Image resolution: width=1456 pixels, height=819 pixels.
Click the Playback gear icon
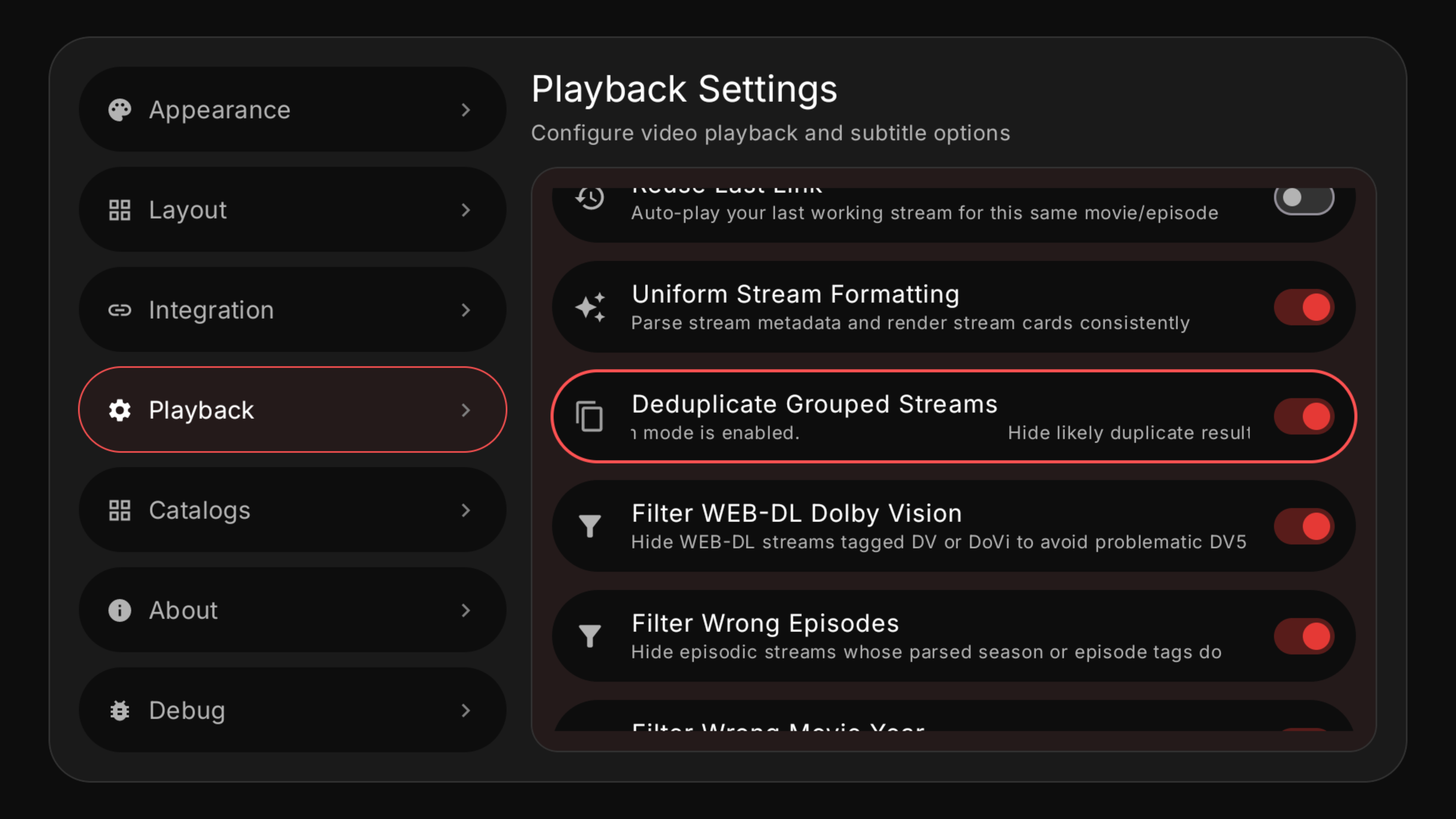click(120, 410)
